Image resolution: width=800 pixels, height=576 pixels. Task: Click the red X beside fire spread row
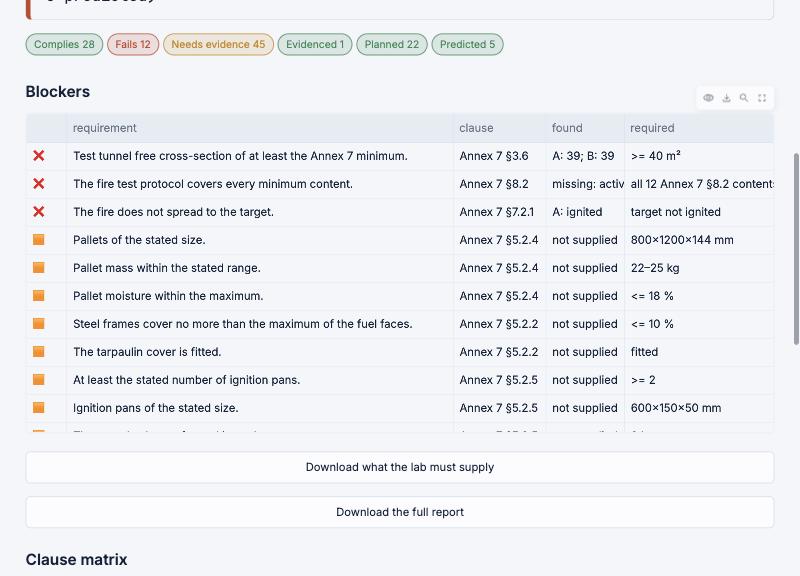[x=39, y=212]
